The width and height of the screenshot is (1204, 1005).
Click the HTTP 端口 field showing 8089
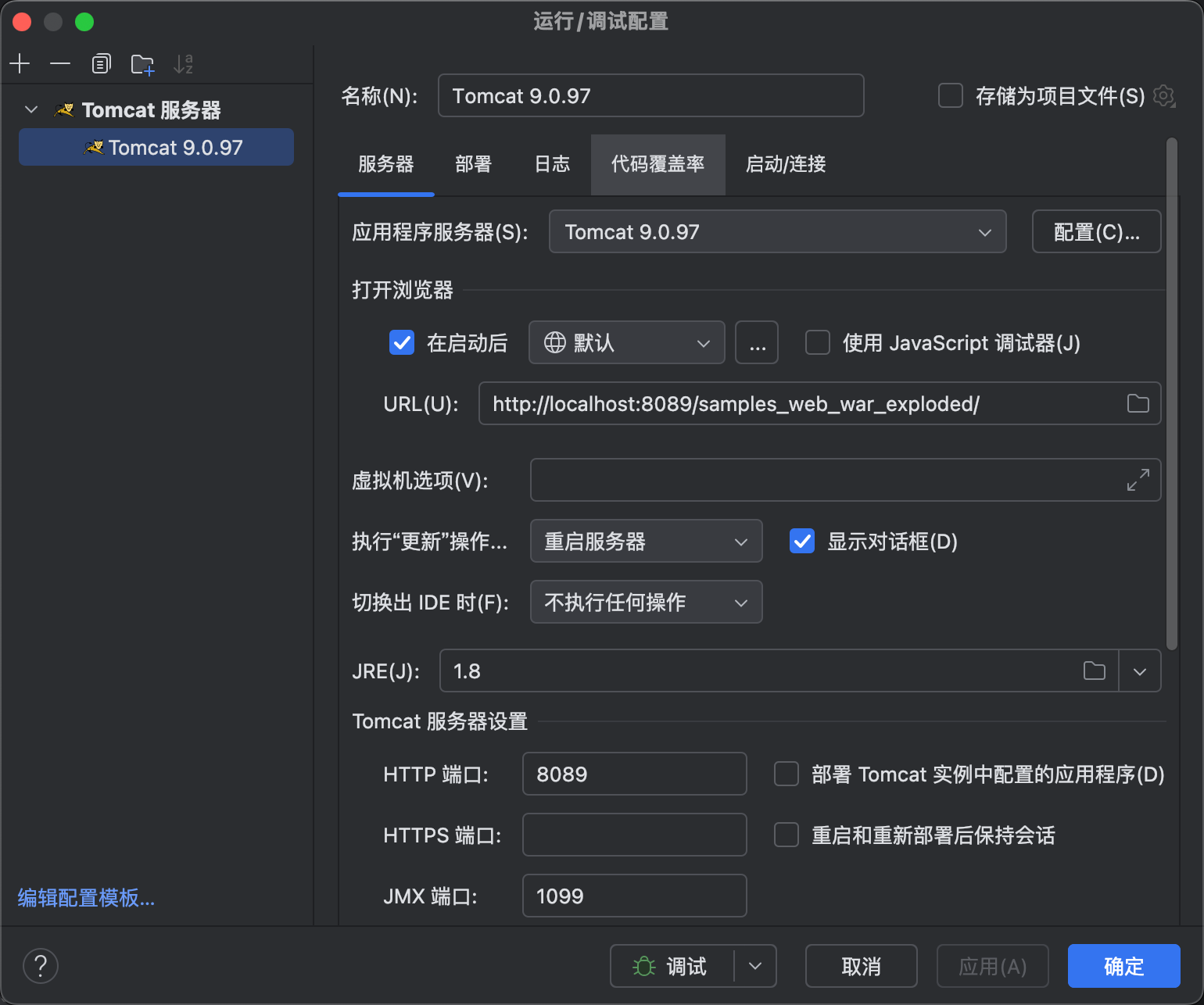[635, 774]
